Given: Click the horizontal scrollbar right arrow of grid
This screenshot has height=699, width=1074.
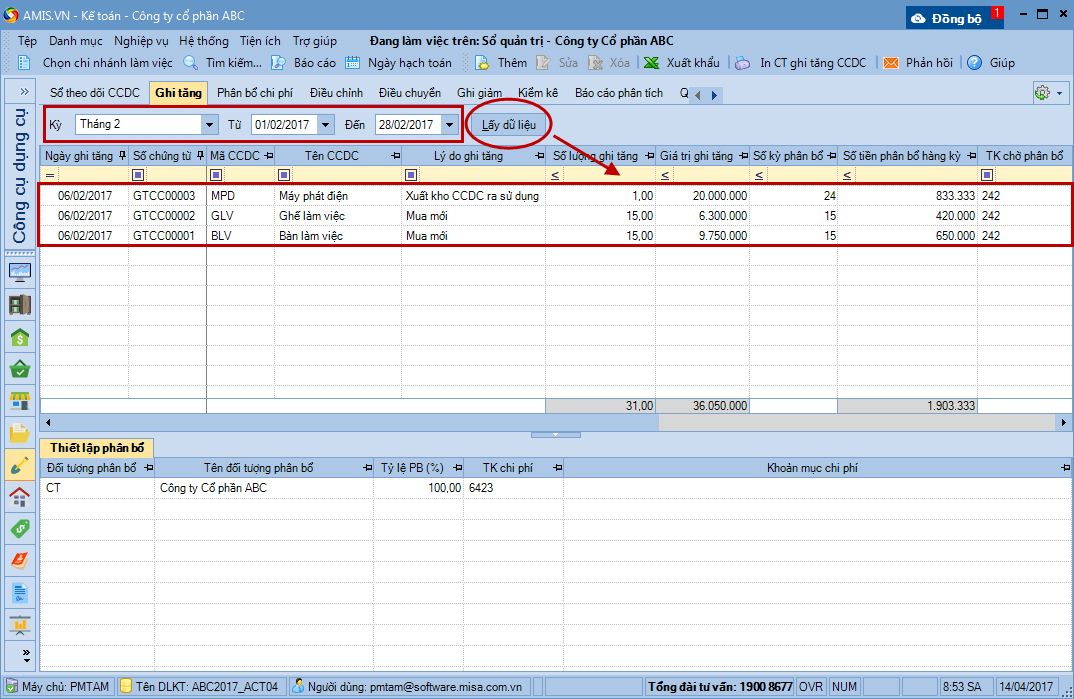Looking at the screenshot, I should coord(1064,423).
